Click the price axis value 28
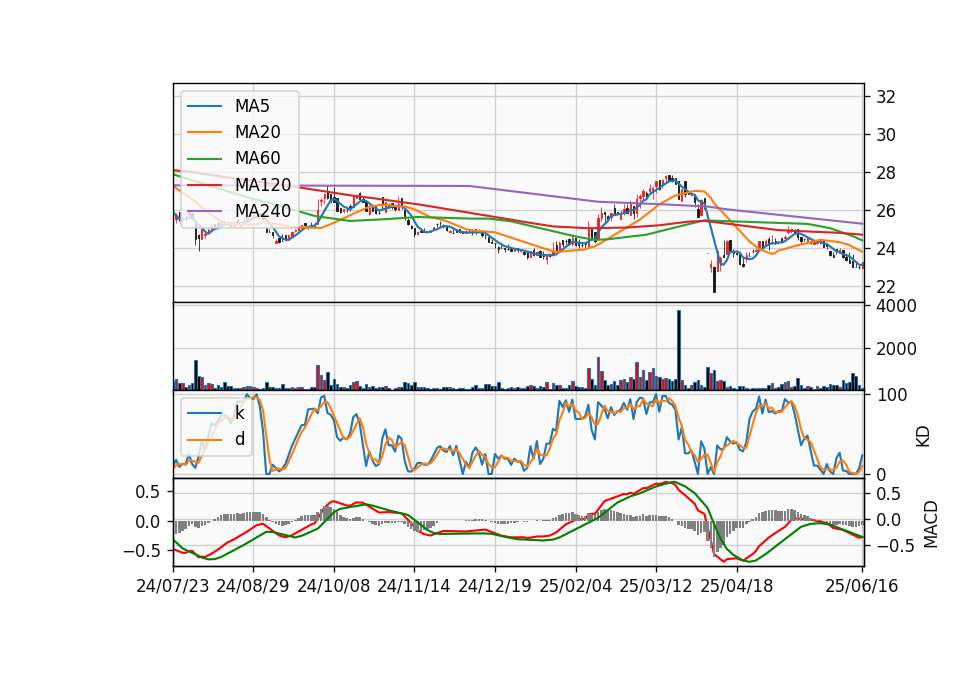Image resolution: width=960 pixels, height=690 pixels. point(885,173)
